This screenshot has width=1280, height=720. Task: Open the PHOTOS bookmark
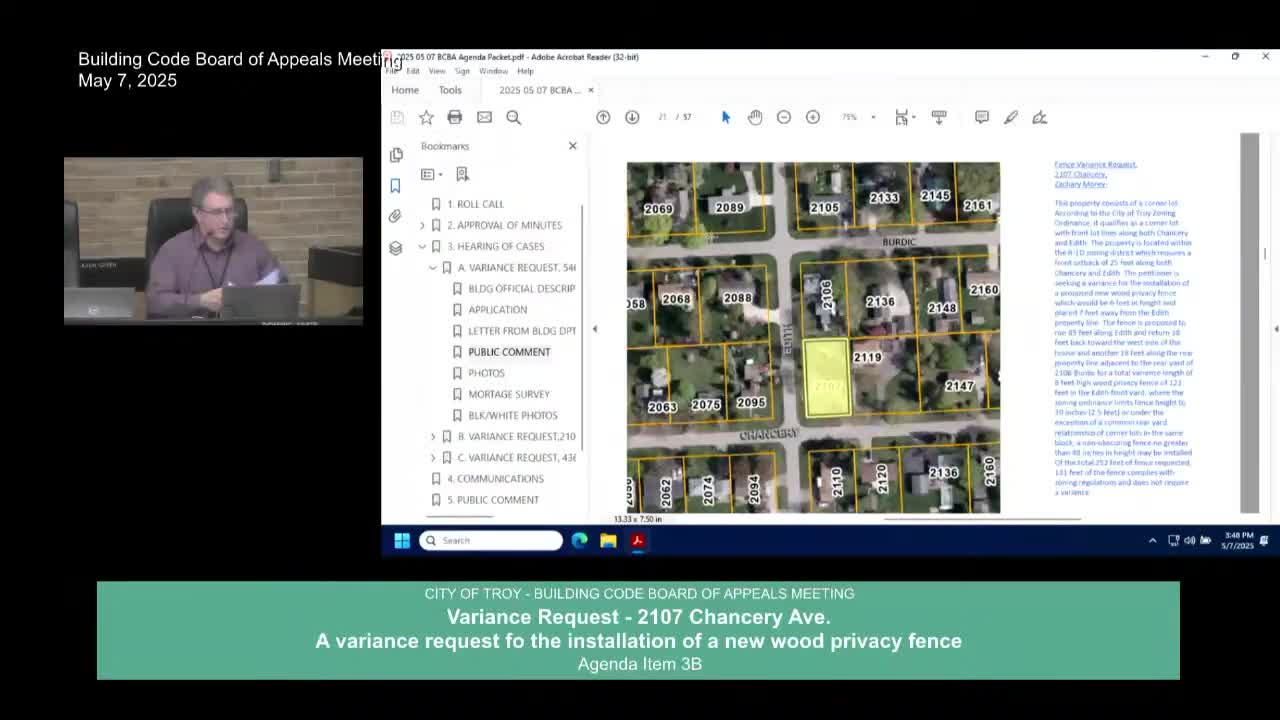pos(486,373)
